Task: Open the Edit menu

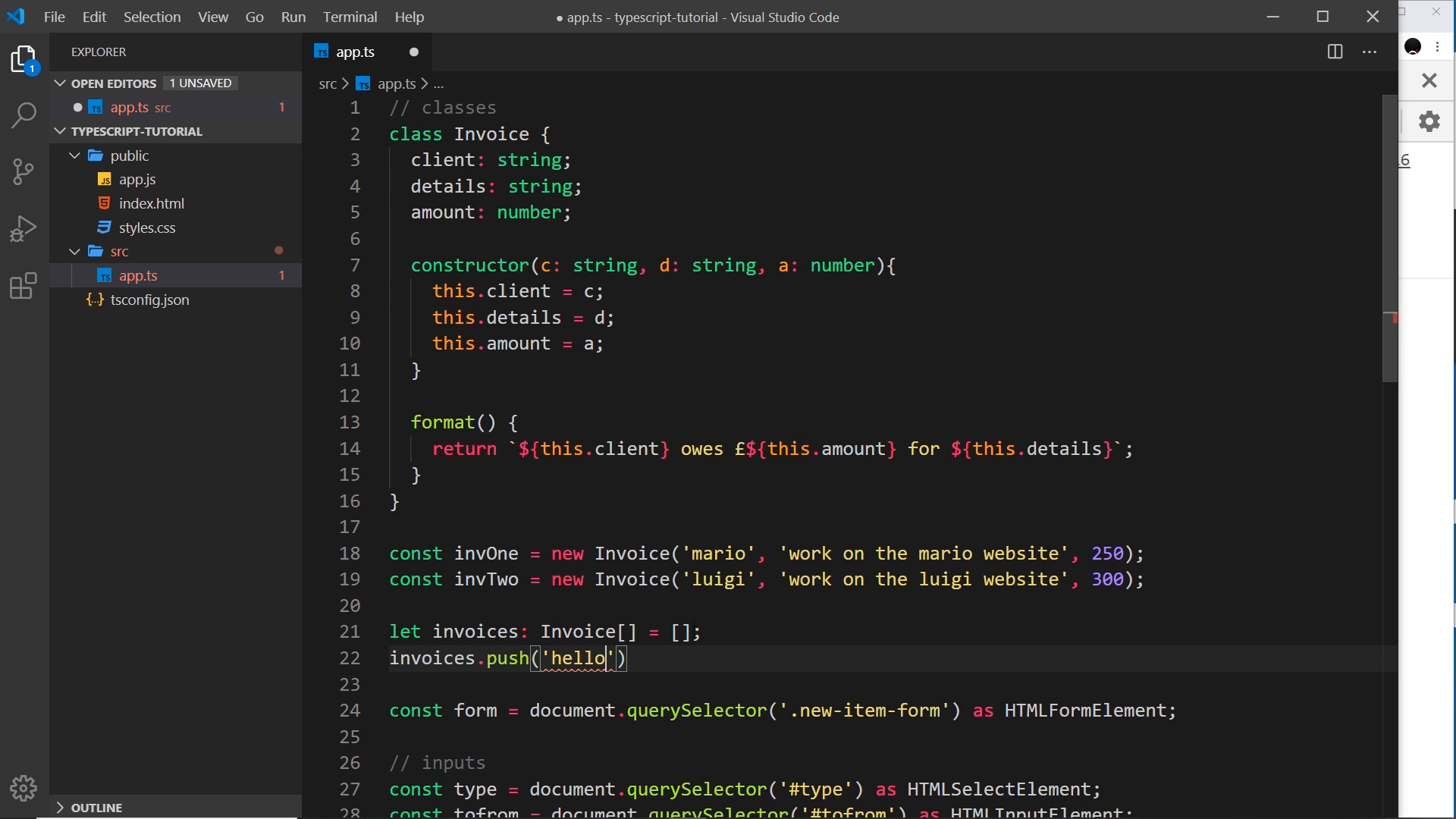Action: point(94,17)
